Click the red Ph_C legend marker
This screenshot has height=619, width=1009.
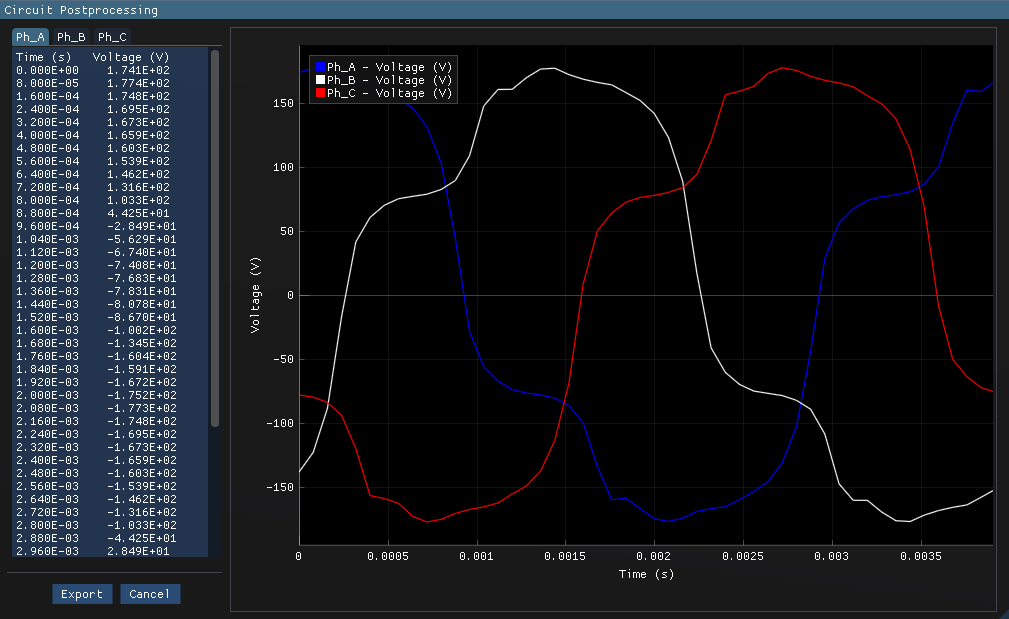click(322, 93)
